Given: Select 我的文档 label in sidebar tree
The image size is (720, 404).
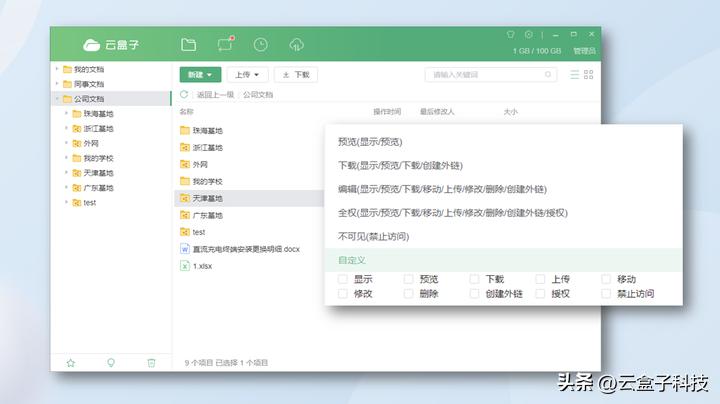Looking at the screenshot, I should click(89, 69).
